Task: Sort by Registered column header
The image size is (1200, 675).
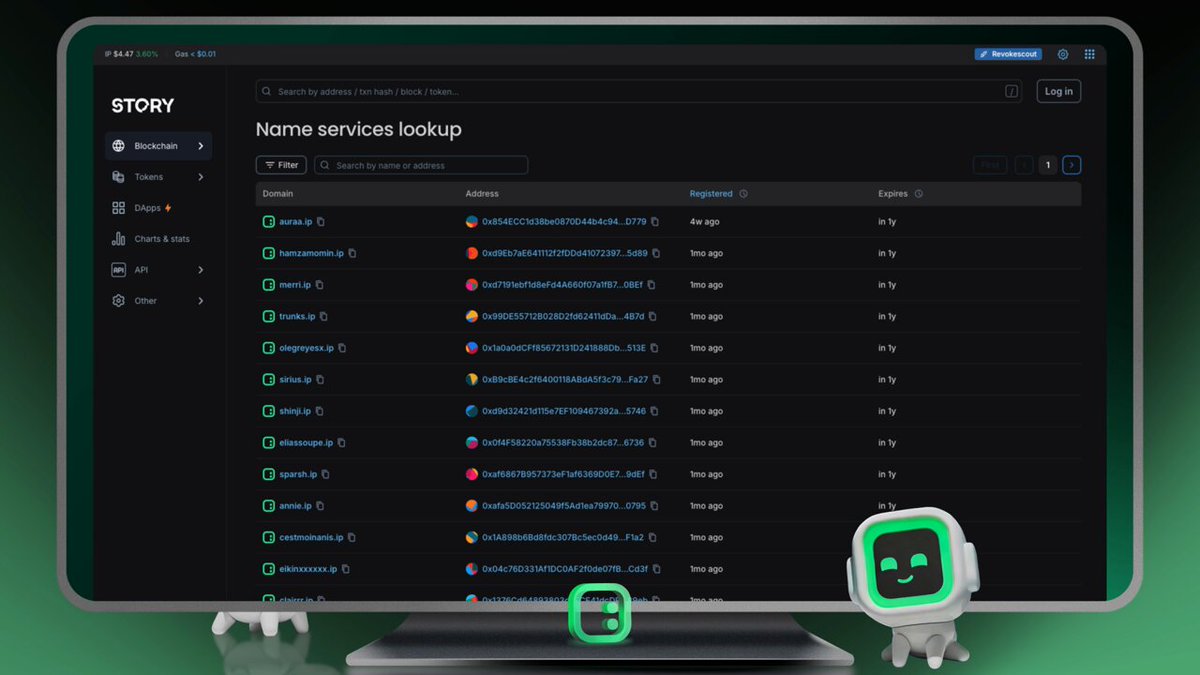Action: pos(711,194)
